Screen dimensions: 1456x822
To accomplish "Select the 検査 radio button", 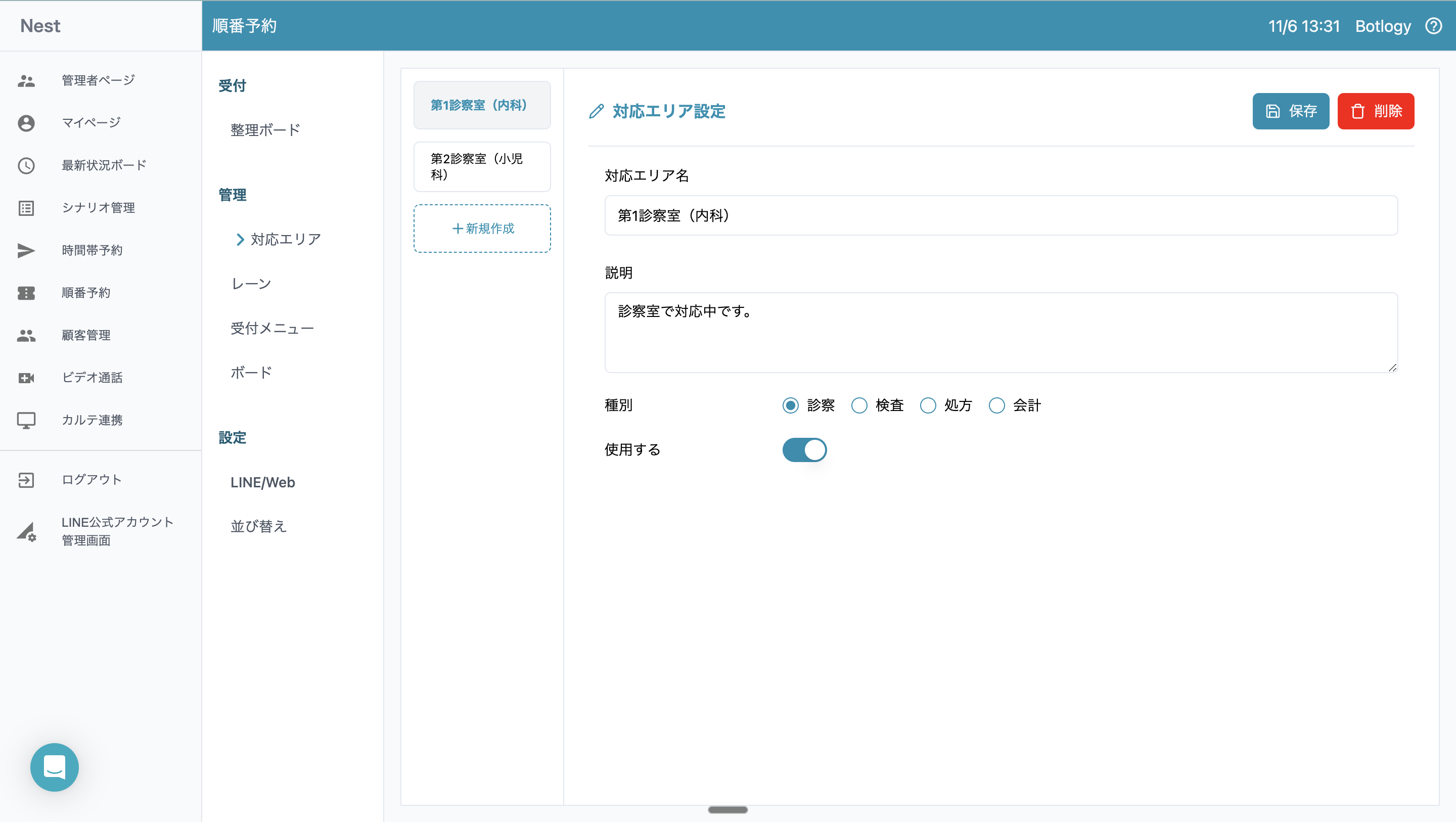I will (859, 405).
